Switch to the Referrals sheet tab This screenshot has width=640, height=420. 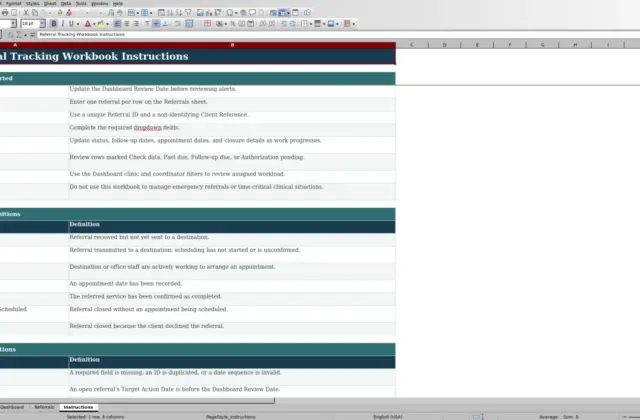[44, 407]
